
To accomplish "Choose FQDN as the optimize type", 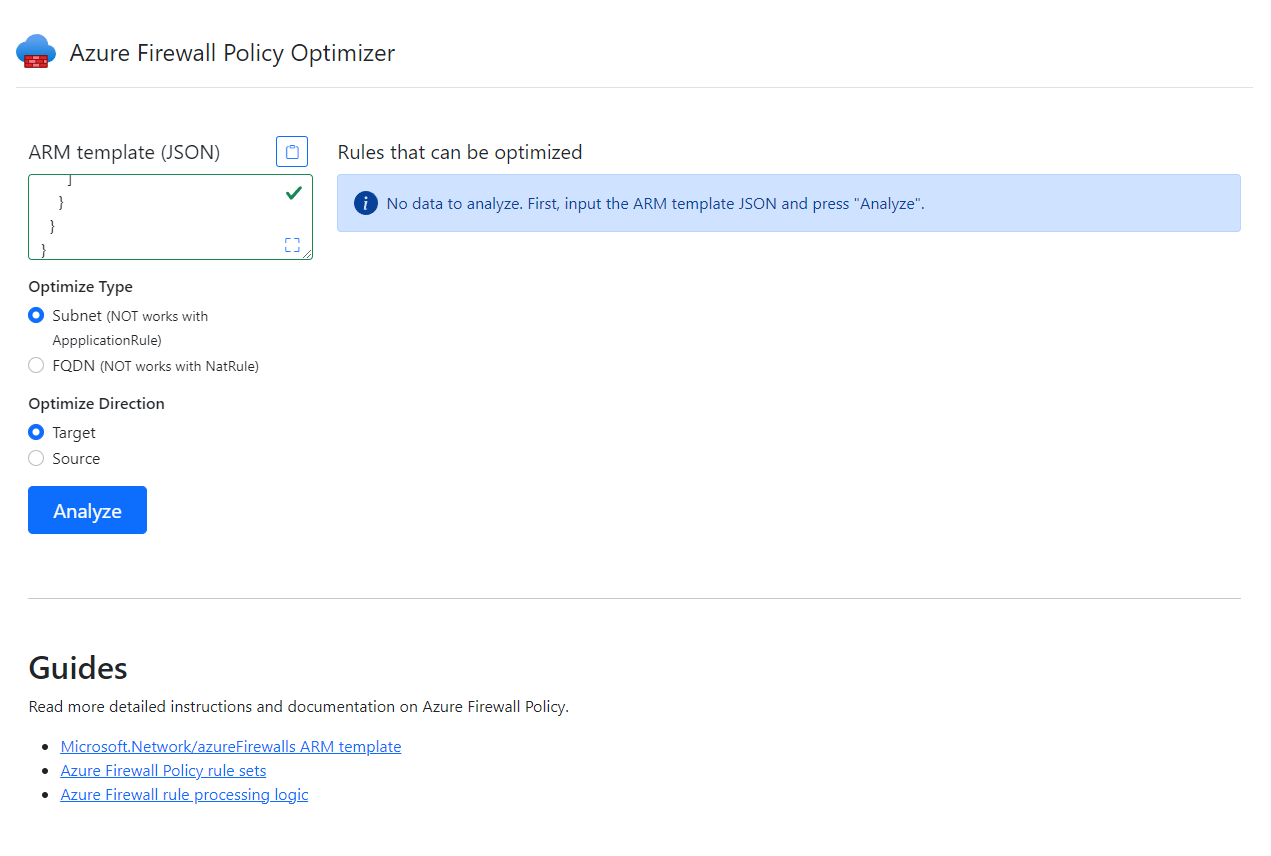I will pos(36,365).
